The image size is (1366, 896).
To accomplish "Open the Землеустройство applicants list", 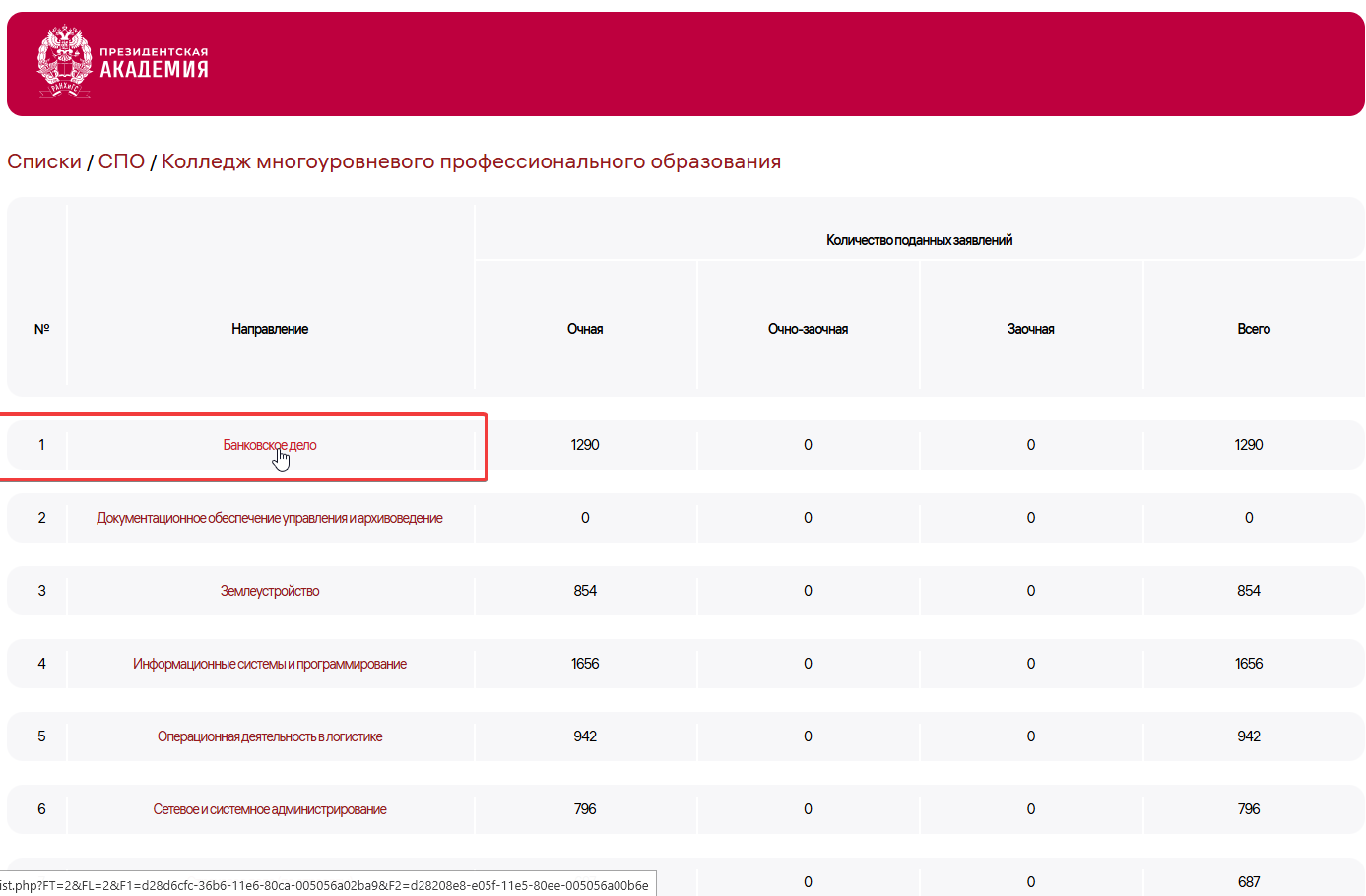I will coord(270,590).
